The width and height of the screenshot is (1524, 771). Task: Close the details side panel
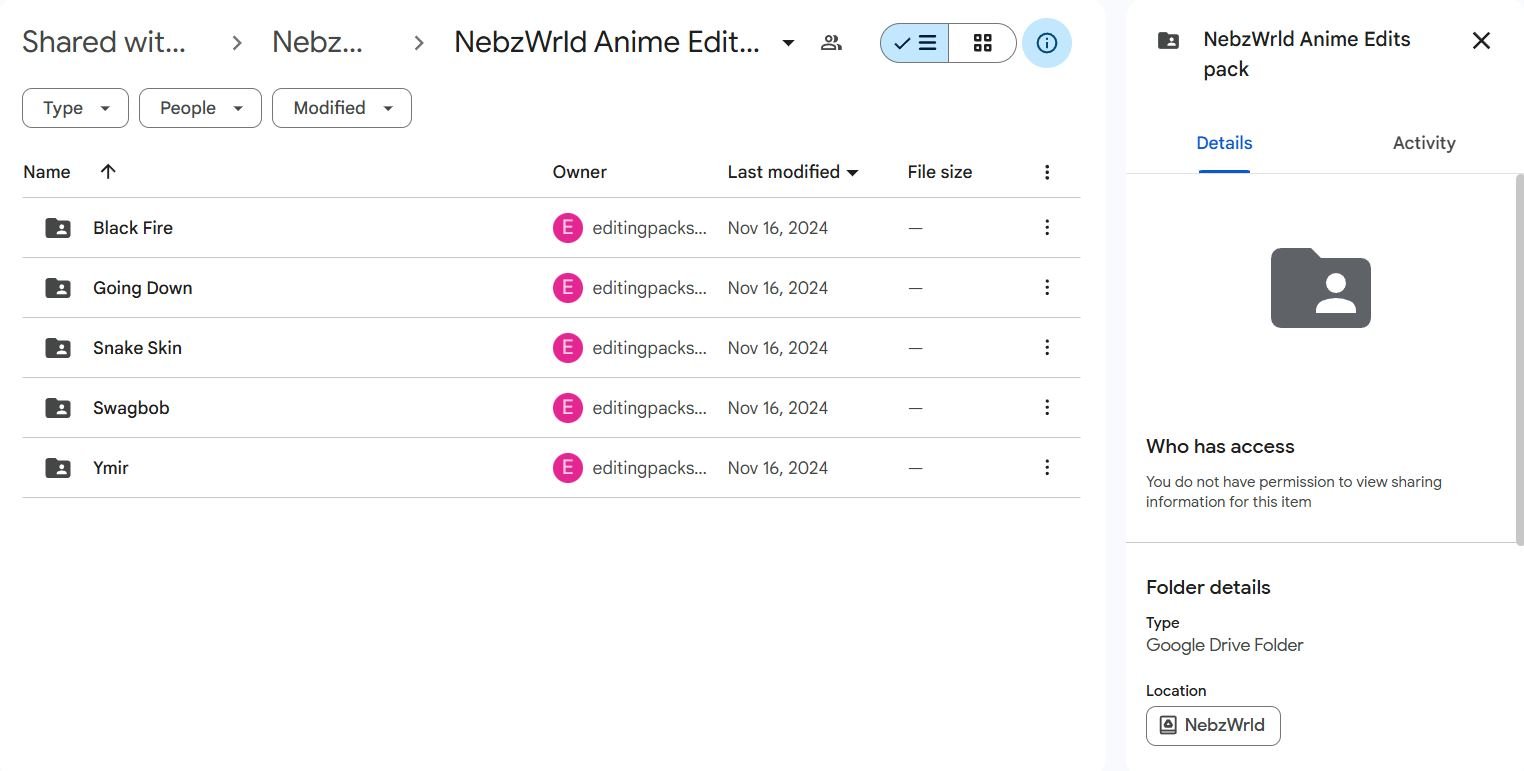(1481, 40)
